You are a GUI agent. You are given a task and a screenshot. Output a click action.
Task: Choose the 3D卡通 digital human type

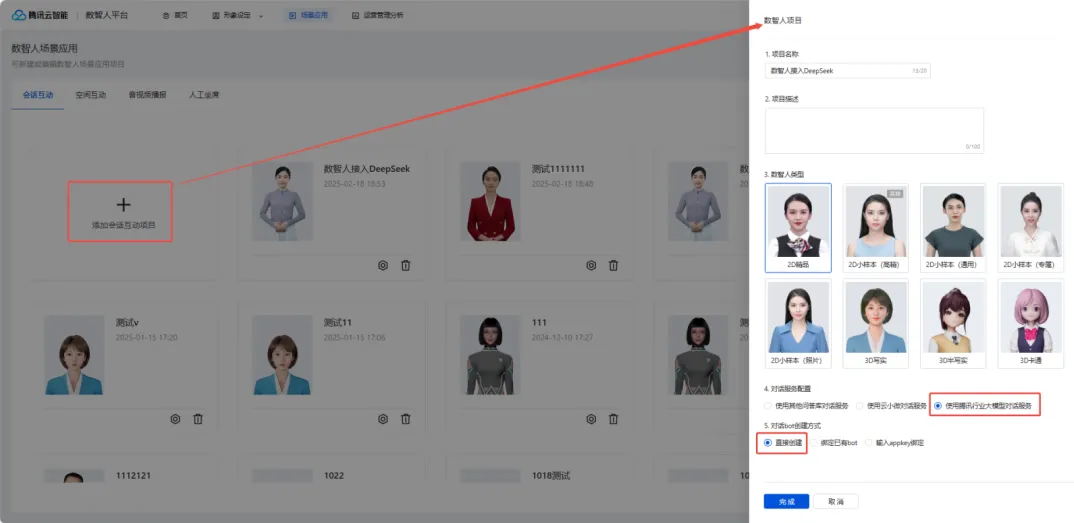[x=1031, y=323]
